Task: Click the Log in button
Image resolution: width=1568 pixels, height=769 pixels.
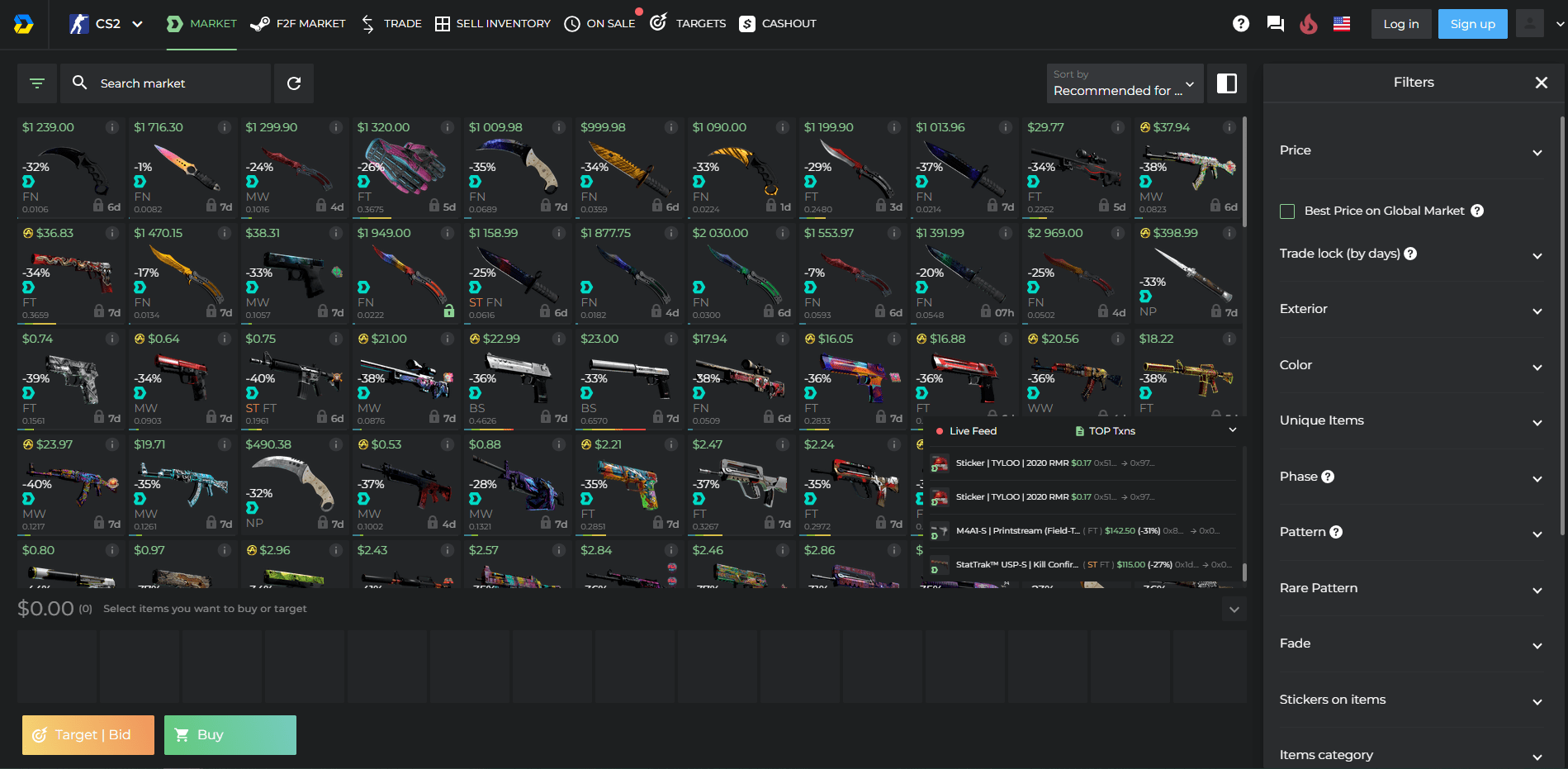Action: coord(1401,24)
